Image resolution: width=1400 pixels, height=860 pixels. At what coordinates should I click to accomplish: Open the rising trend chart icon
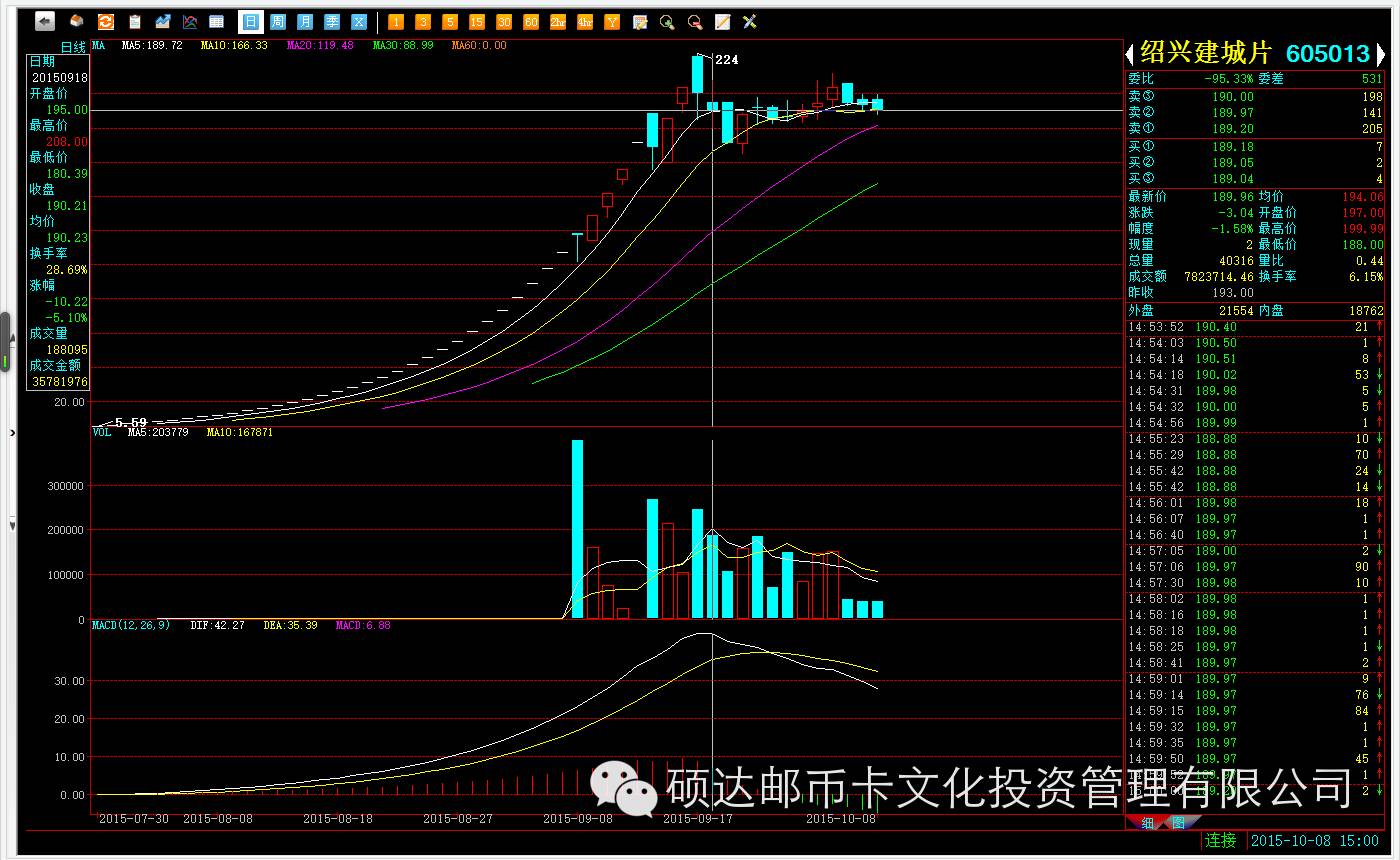162,21
